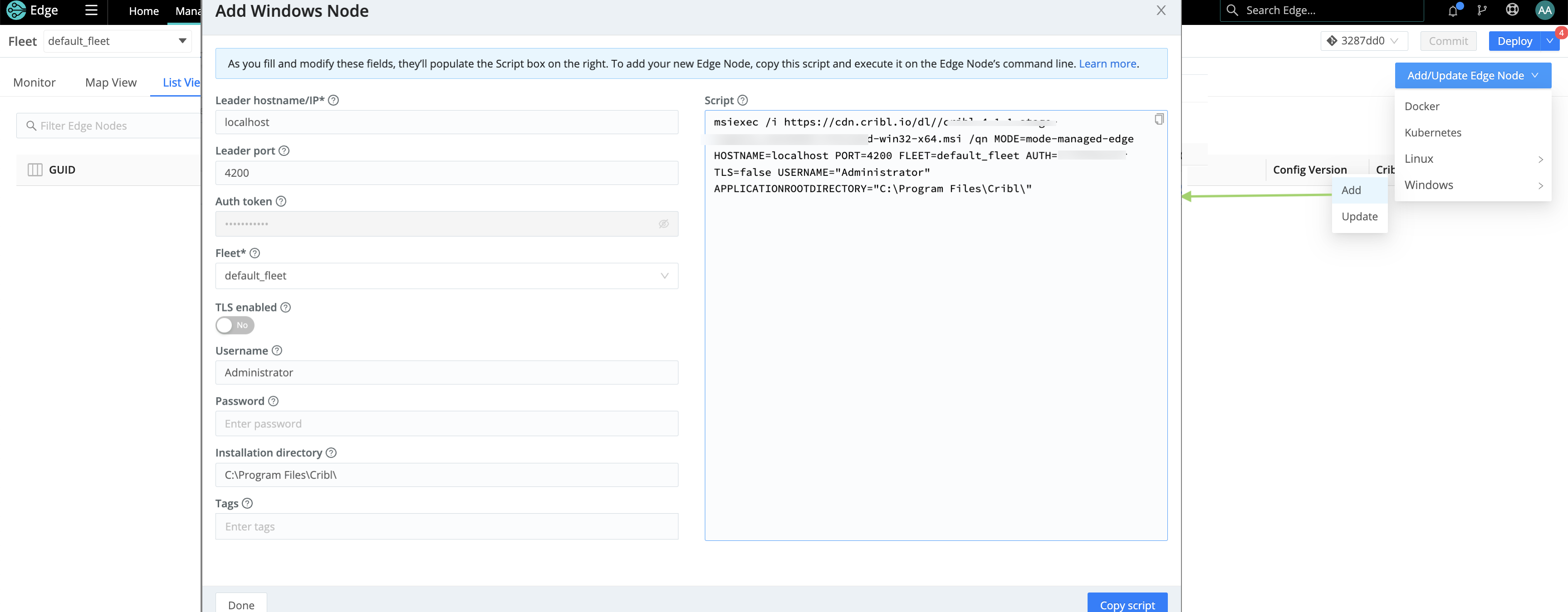This screenshot has width=1568, height=612.
Task: Click the AA user avatar
Action: click(1544, 10)
